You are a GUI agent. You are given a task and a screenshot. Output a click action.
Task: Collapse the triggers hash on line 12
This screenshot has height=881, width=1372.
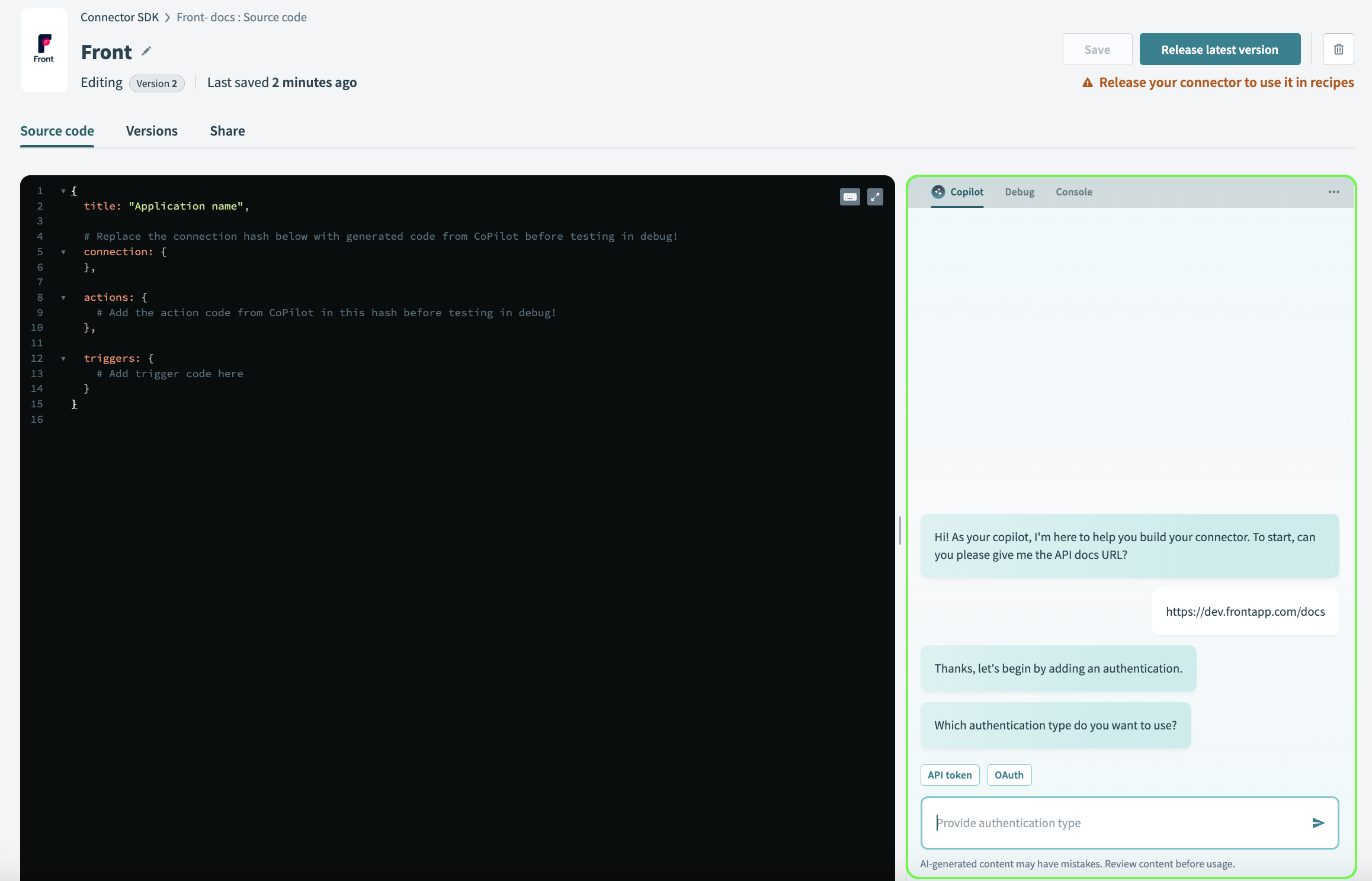click(63, 358)
